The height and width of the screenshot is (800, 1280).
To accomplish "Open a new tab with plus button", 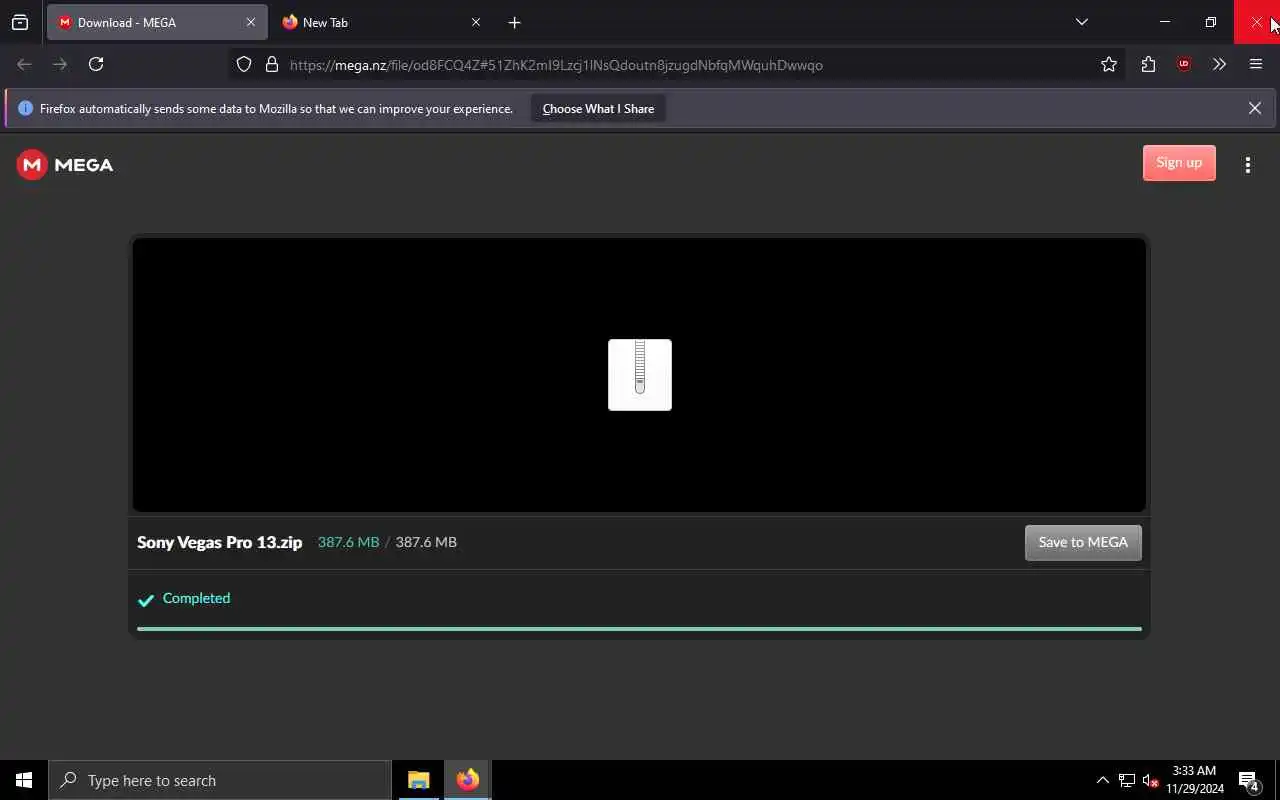I will point(514,22).
